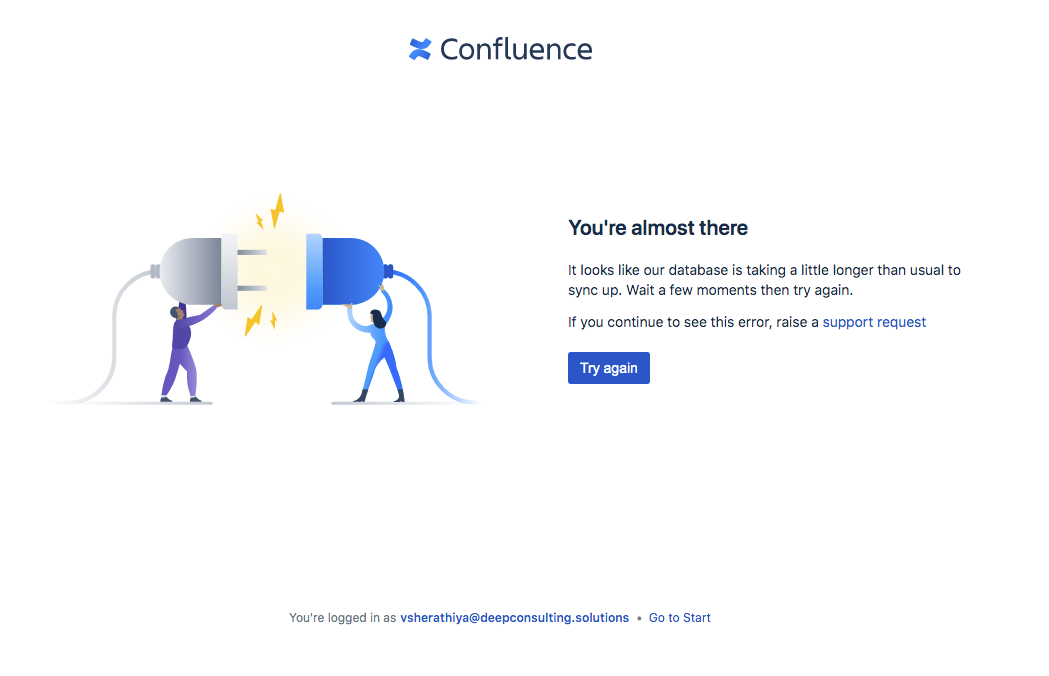Click the "You're logged in as" label
The height and width of the screenshot is (676, 1049).
(x=343, y=618)
